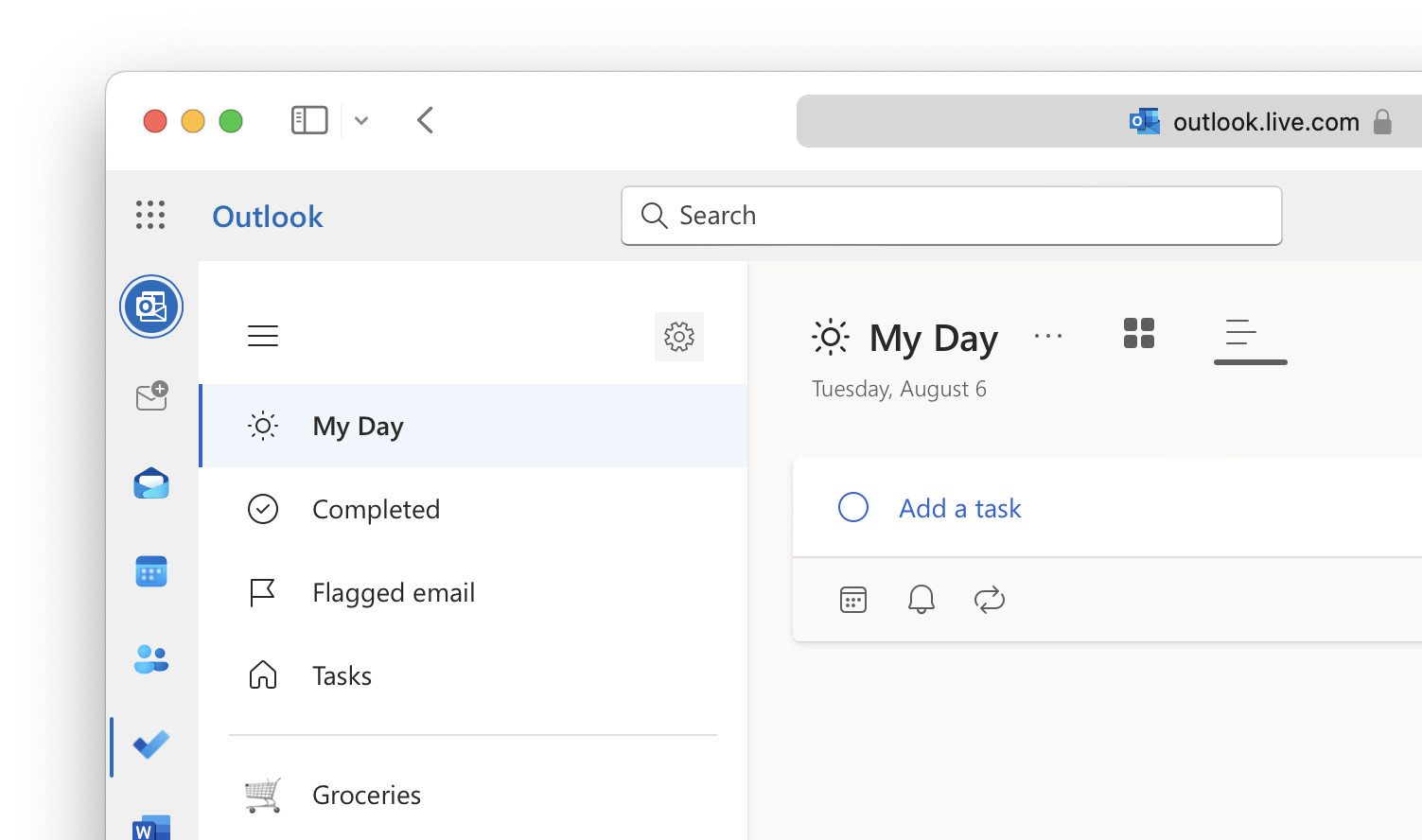Image resolution: width=1422 pixels, height=840 pixels.
Task: Go back with browser arrow
Action: [x=426, y=120]
